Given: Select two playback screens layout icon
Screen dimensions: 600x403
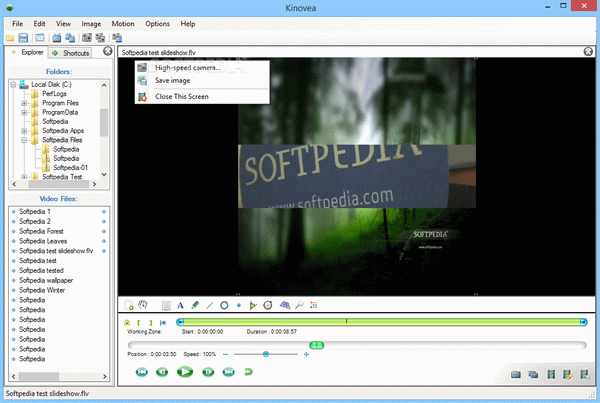Looking at the screenshot, I should (x=70, y=38).
